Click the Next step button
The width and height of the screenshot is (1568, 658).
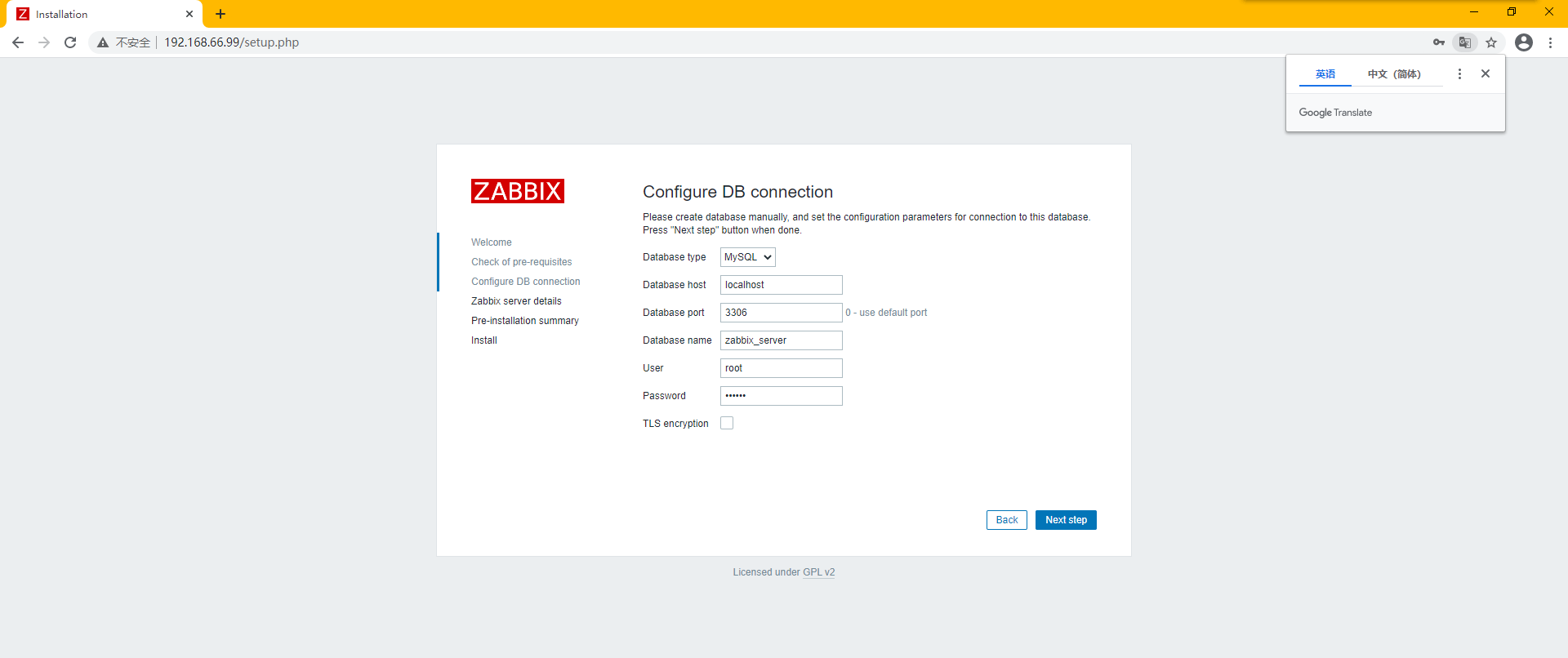coord(1066,520)
